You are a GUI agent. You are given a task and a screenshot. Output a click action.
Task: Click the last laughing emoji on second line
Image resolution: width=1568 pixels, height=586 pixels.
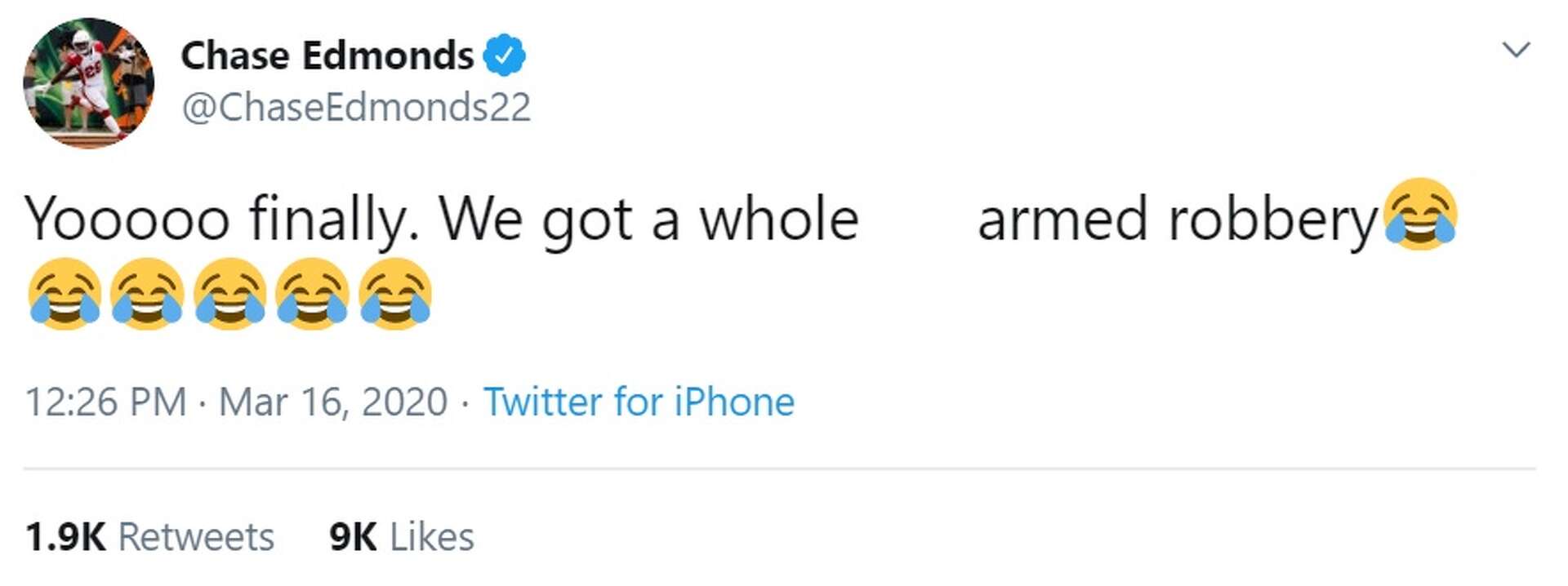[x=395, y=294]
